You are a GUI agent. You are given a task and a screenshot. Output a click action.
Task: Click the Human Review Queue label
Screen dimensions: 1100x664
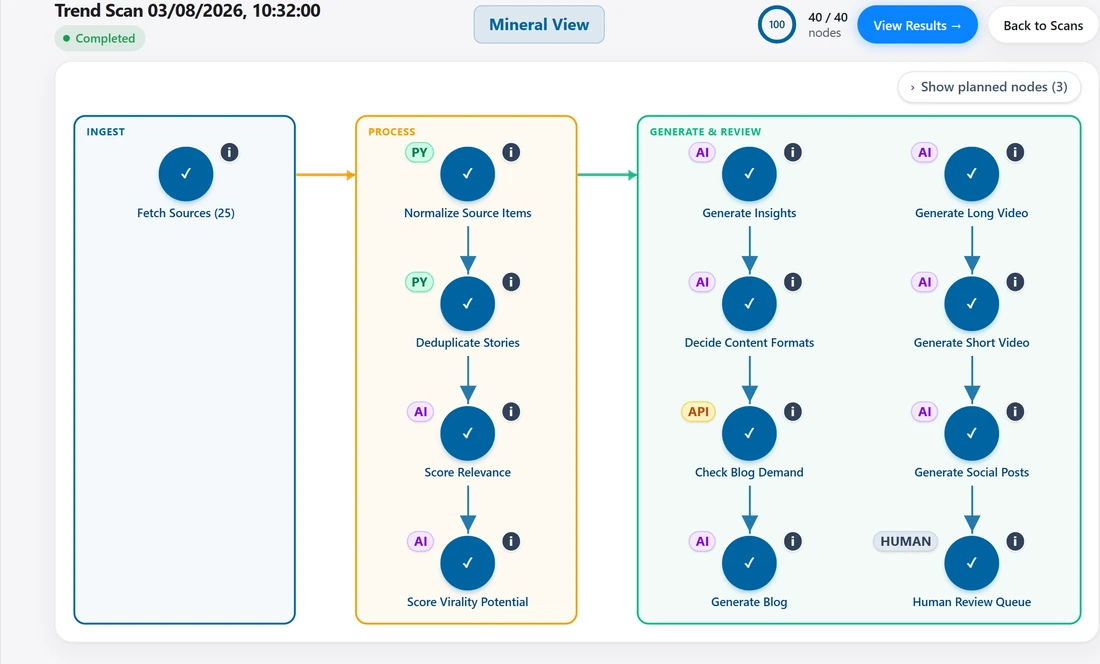972,602
